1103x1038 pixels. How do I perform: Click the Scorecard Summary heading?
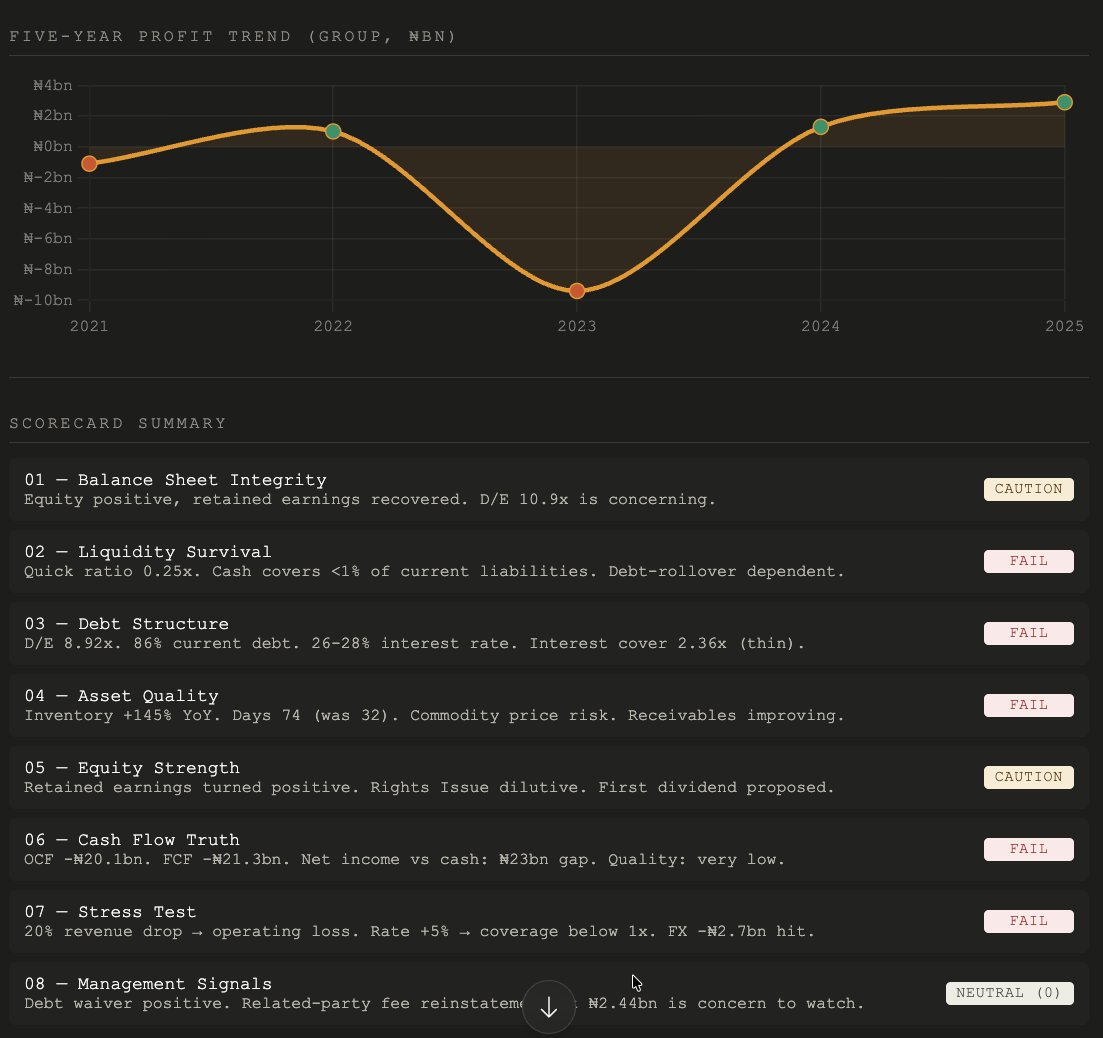117,423
